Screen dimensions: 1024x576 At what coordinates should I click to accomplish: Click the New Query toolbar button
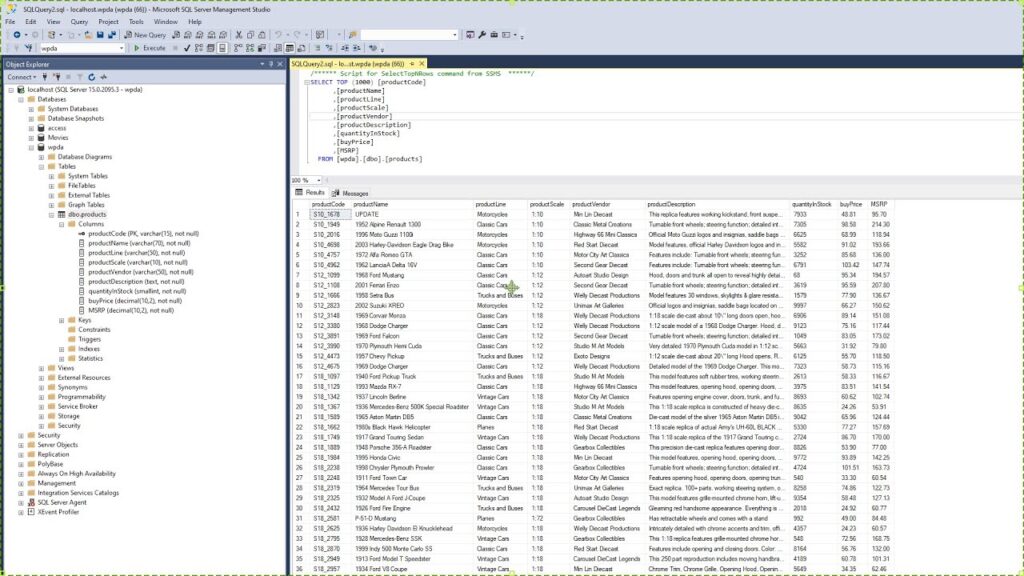(146, 35)
